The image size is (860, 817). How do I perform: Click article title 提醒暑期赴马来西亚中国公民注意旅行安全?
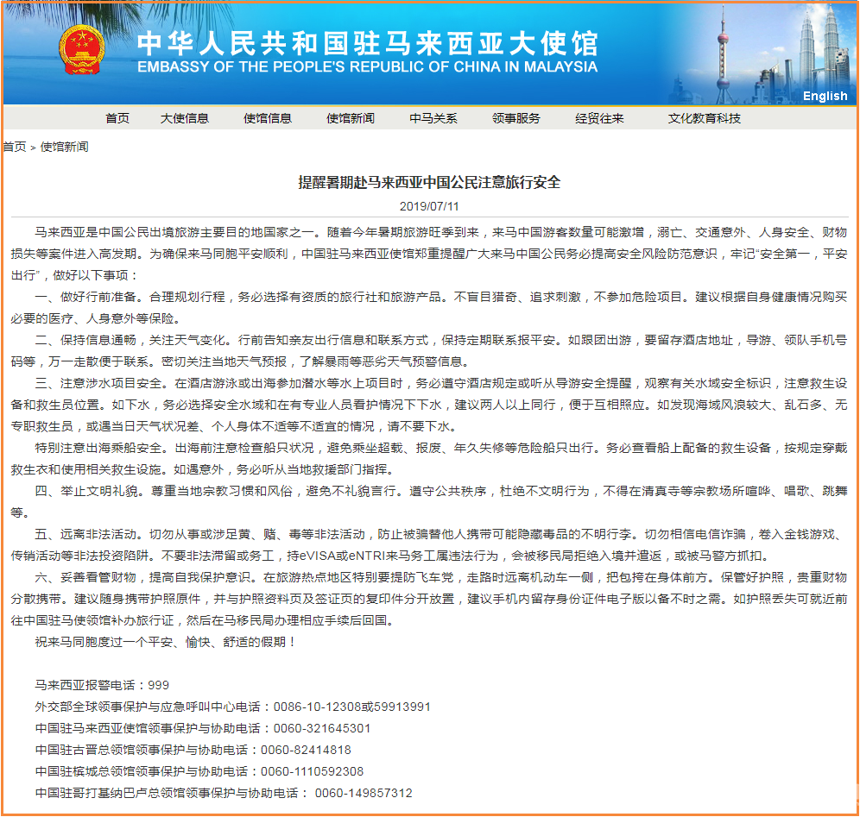[429, 182]
